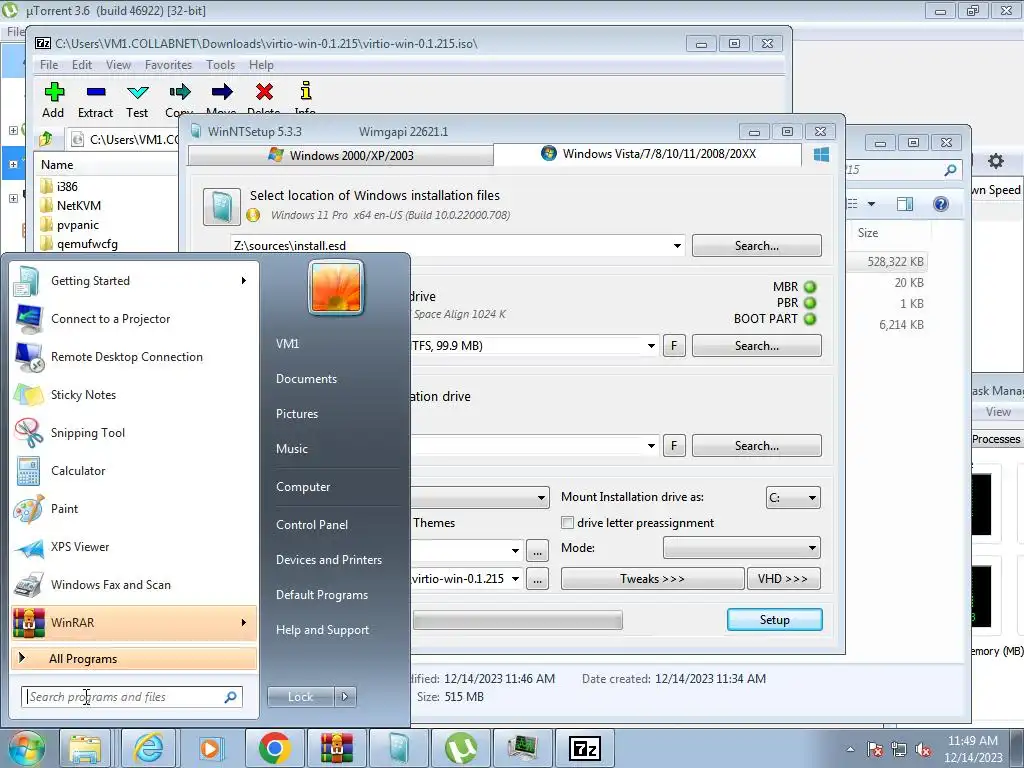Open All Programs list

click(x=134, y=658)
